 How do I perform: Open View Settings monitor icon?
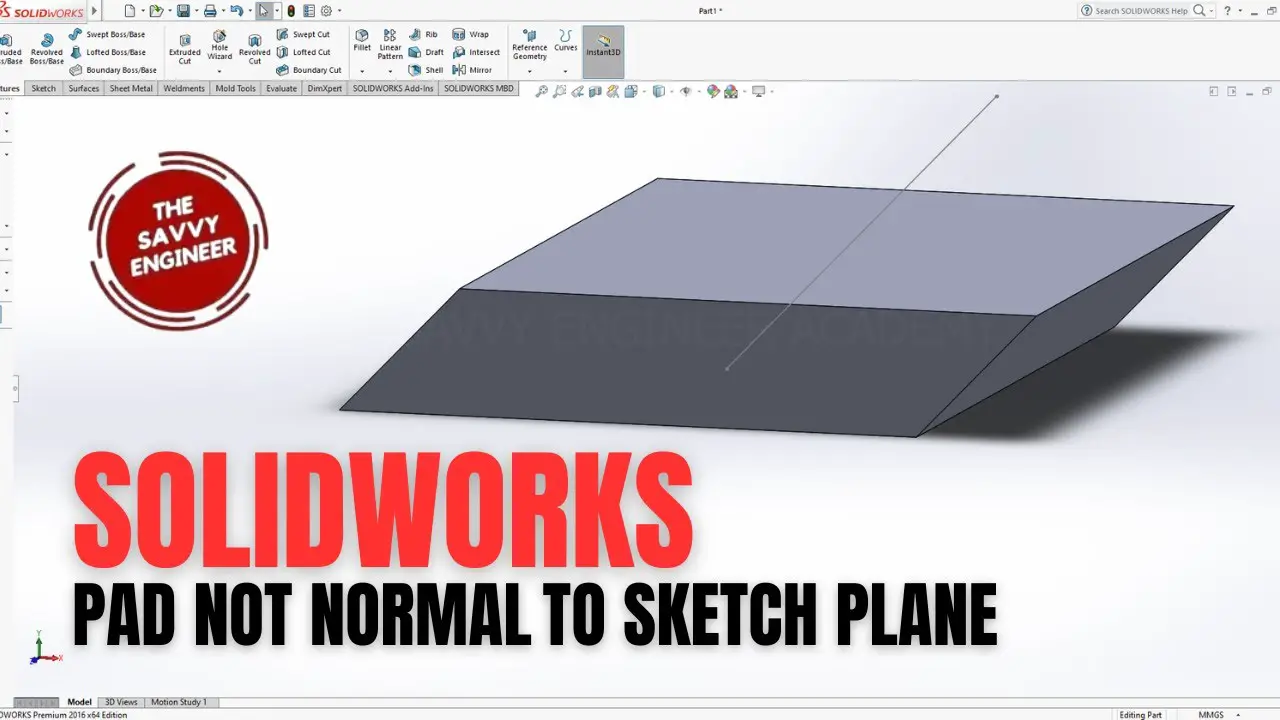(758, 91)
